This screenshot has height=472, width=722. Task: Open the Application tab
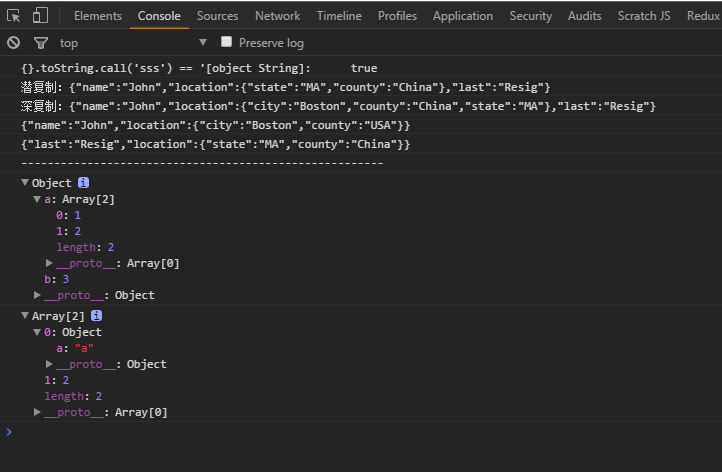coord(463,15)
